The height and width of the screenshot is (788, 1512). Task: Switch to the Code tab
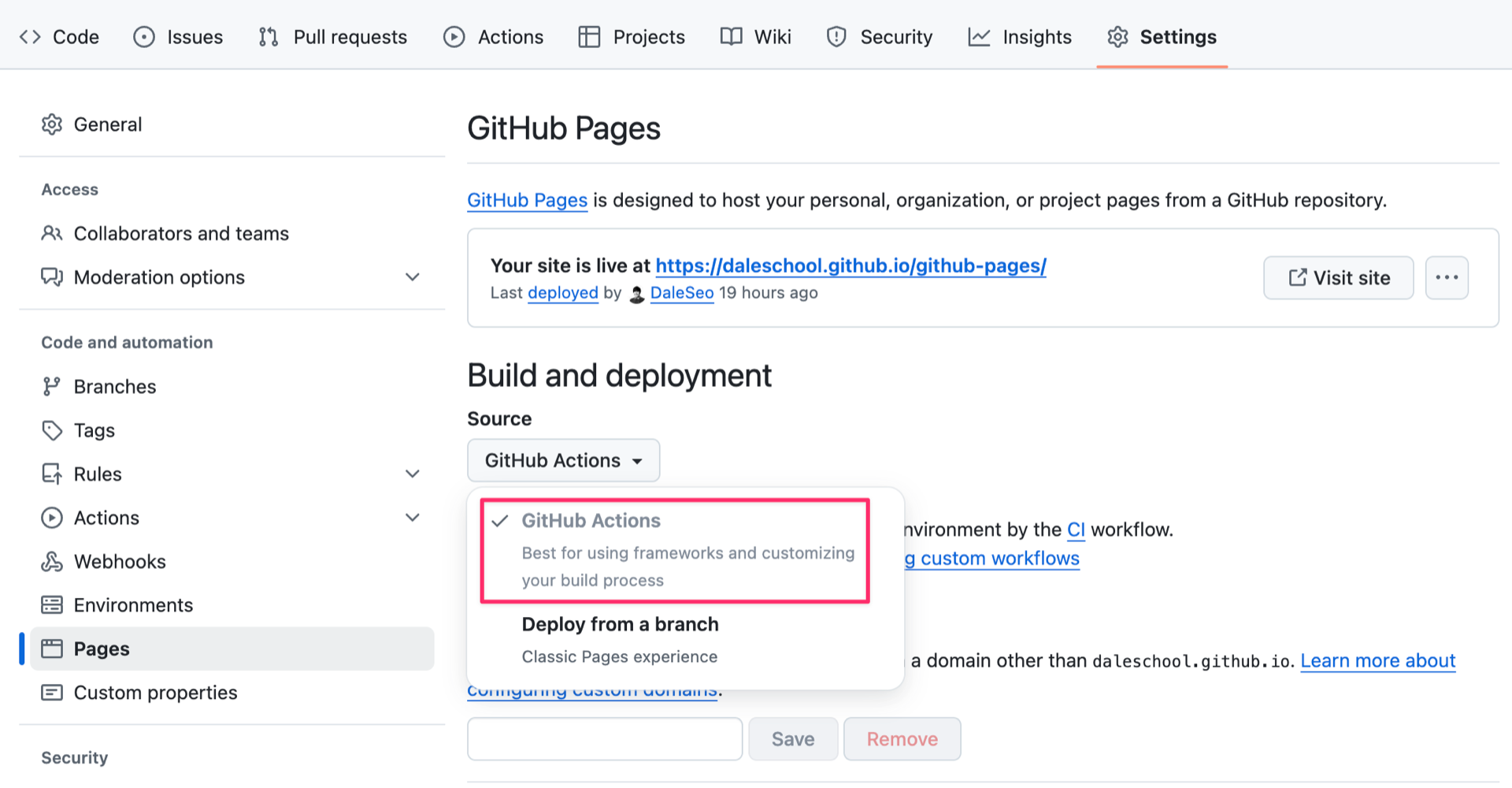click(x=59, y=36)
